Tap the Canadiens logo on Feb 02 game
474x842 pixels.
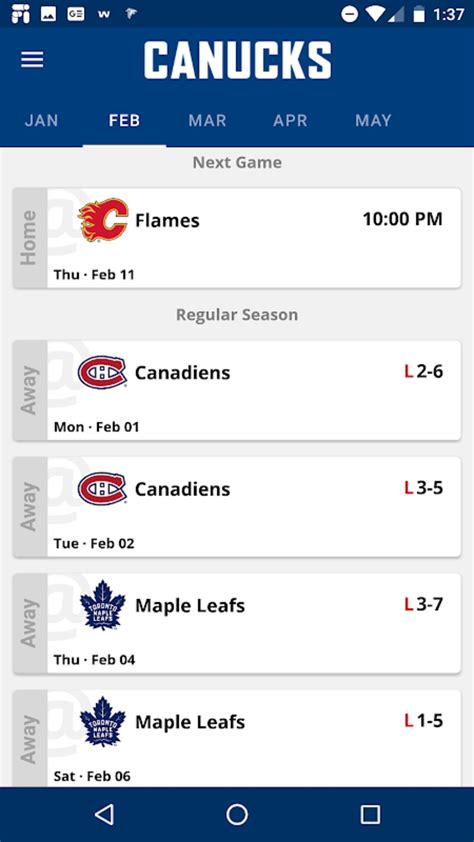(x=103, y=489)
